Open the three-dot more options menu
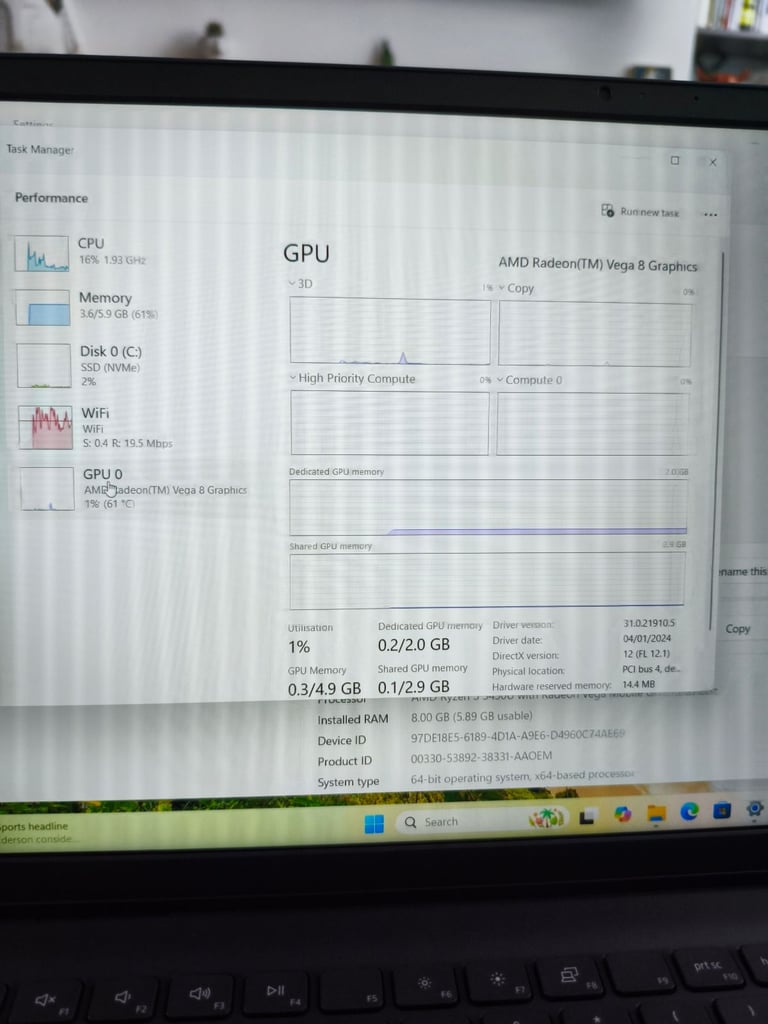The image size is (768, 1024). pos(711,214)
